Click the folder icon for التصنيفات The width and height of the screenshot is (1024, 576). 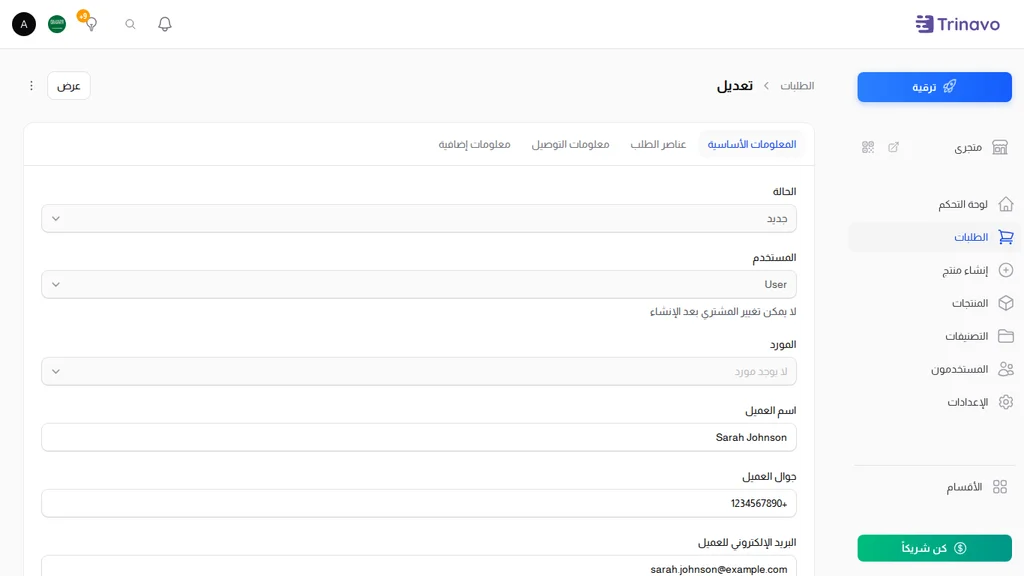[x=1006, y=336]
